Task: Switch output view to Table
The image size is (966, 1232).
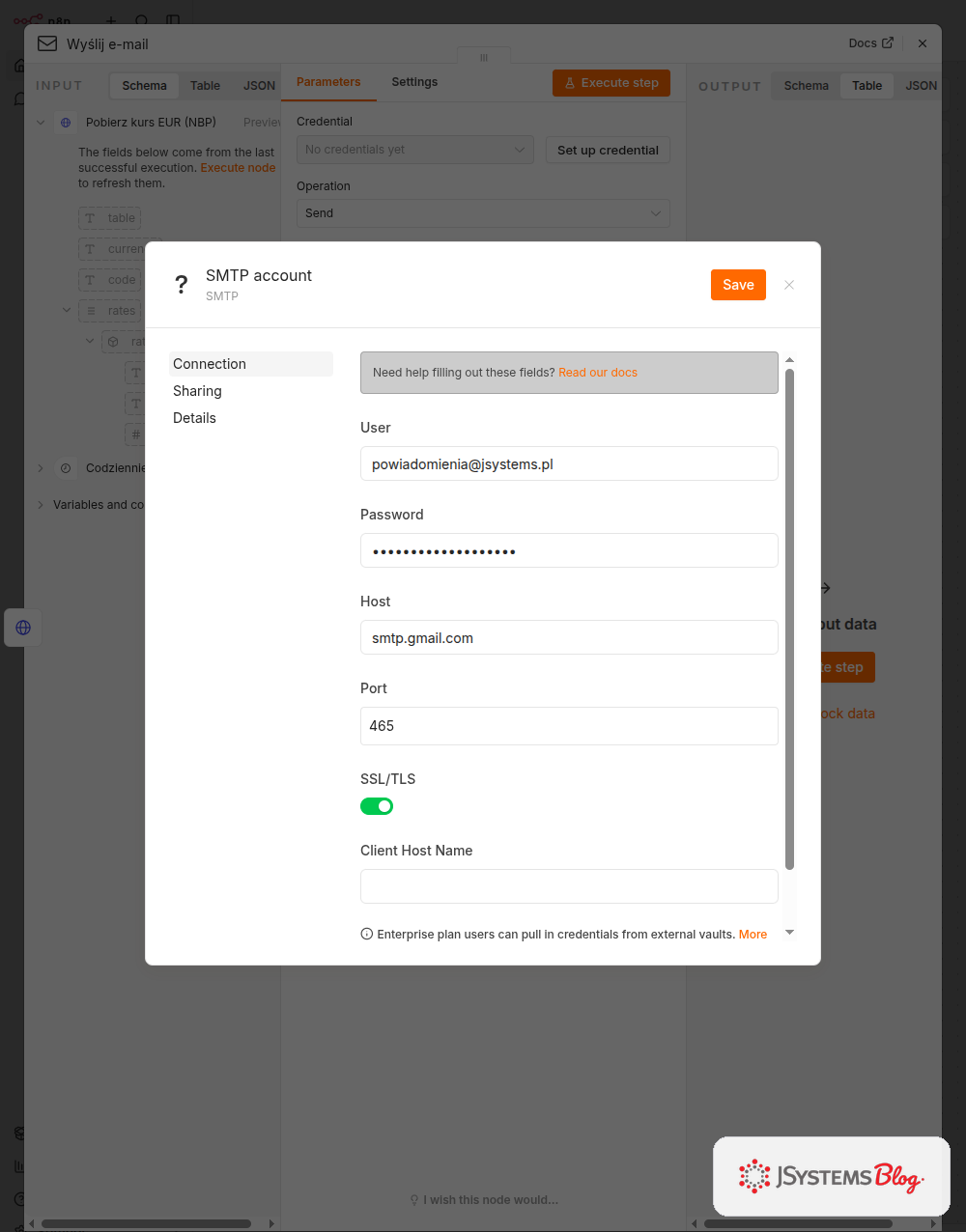Action: (x=867, y=86)
